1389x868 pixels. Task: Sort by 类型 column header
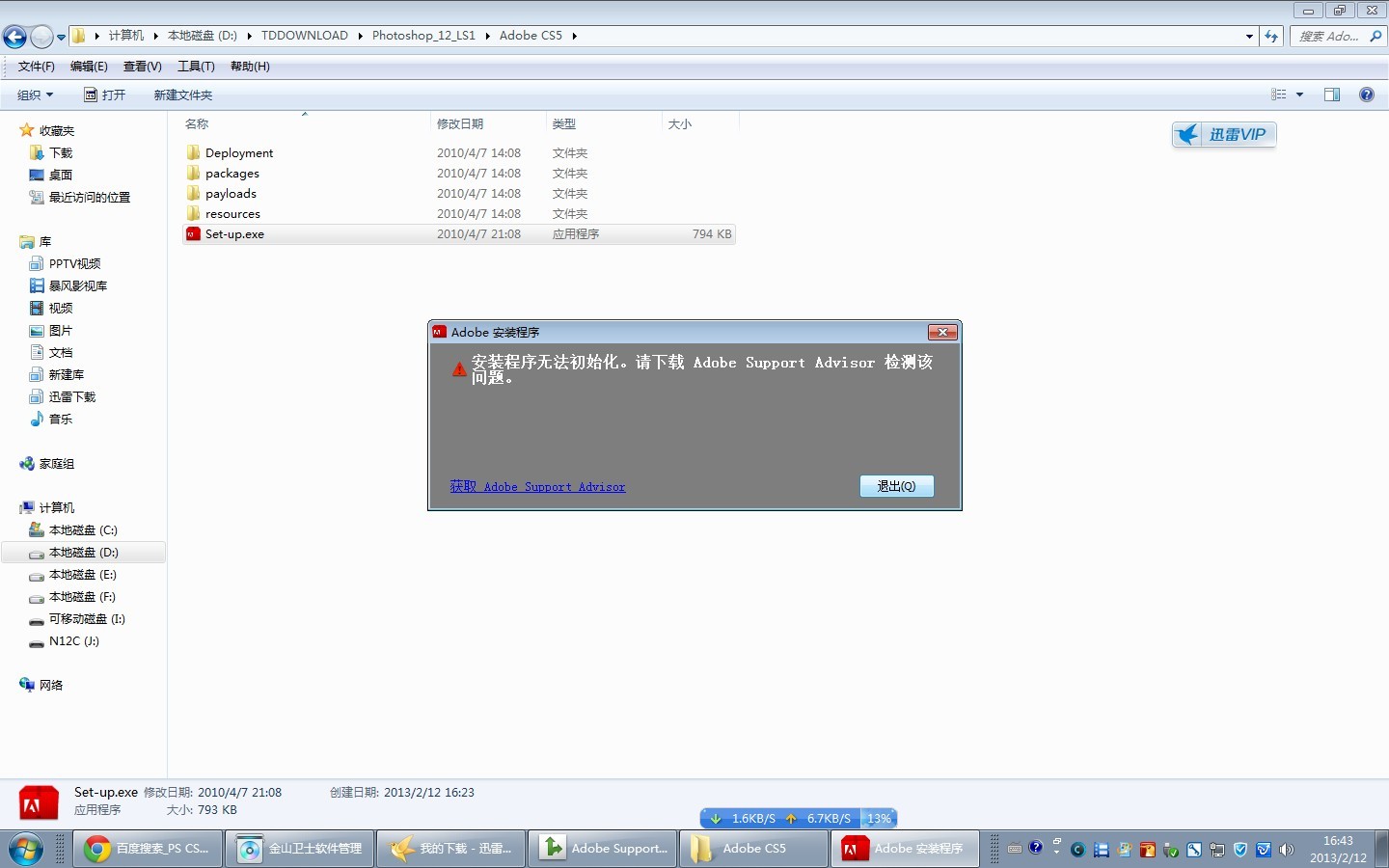click(564, 123)
